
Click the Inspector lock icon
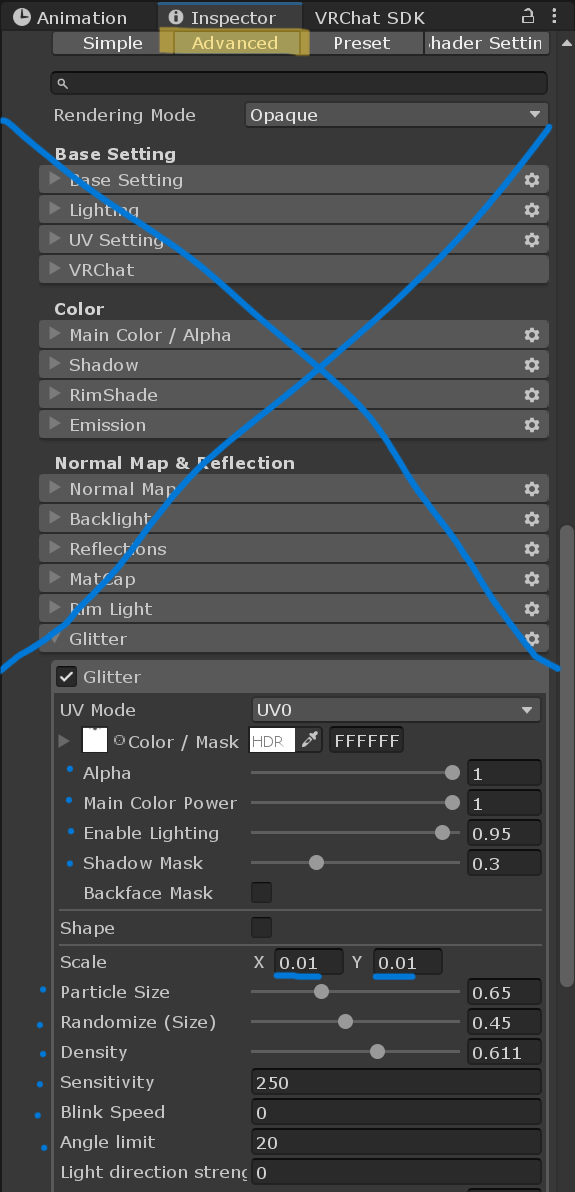click(x=528, y=16)
